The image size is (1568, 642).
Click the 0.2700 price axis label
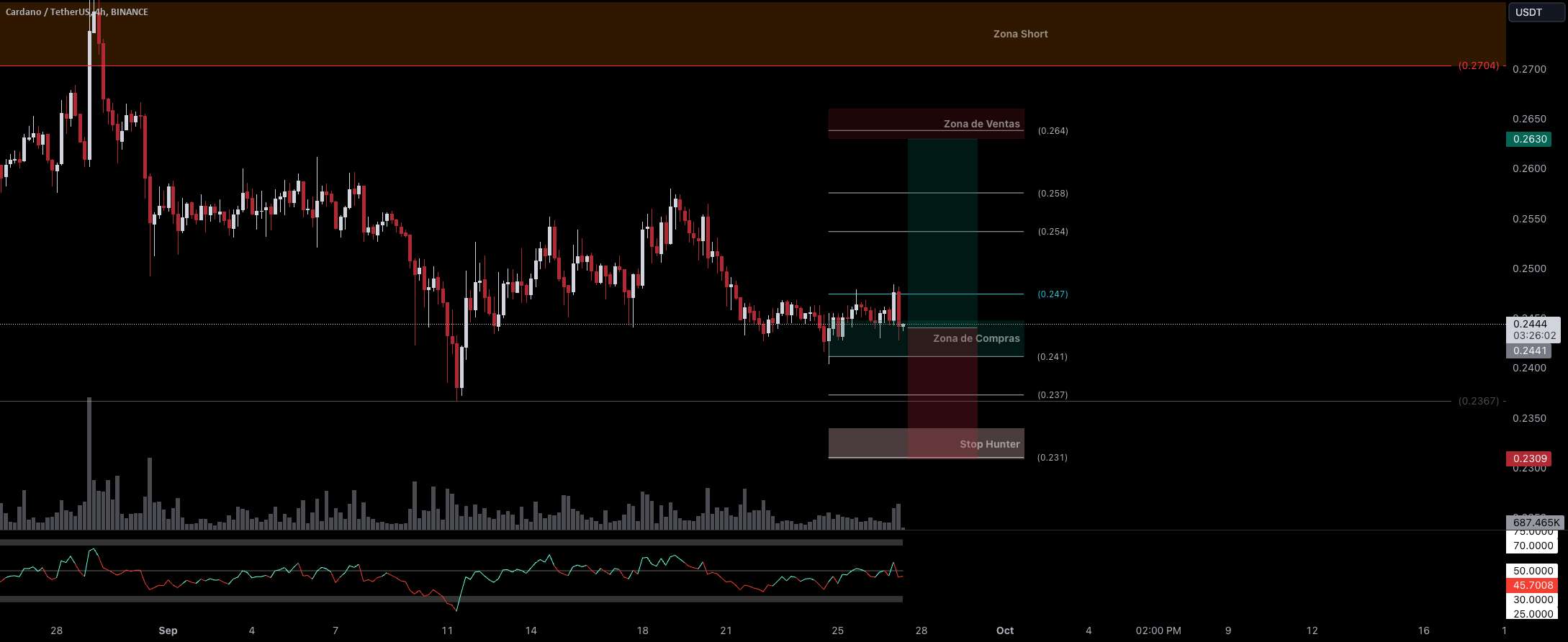(x=1529, y=69)
